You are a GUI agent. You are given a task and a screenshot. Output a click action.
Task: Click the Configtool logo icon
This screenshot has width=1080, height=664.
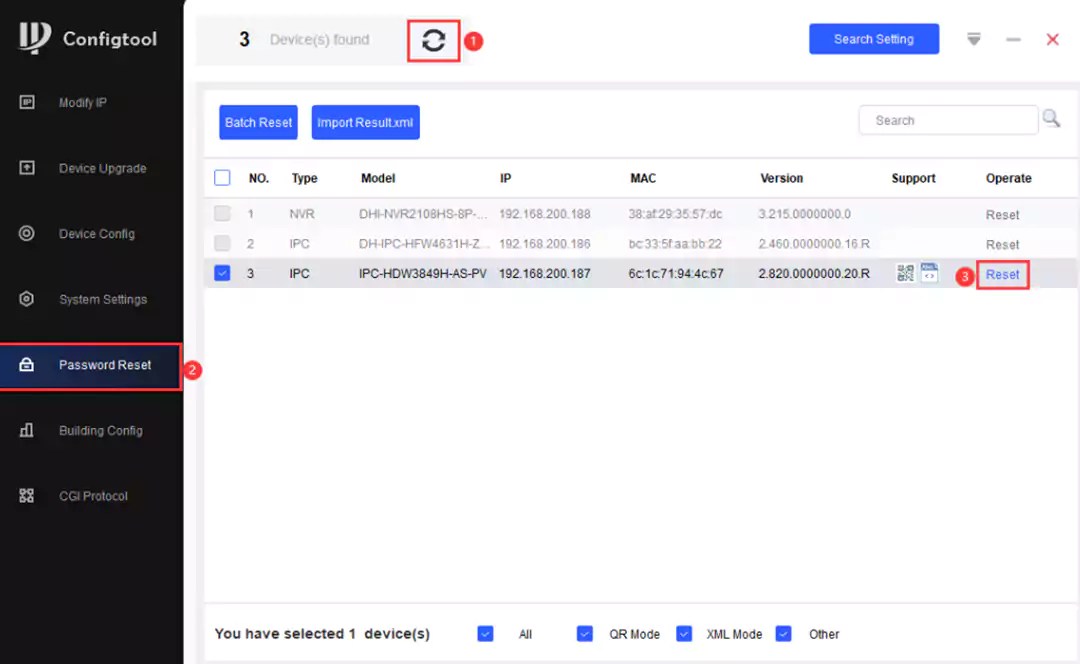click(34, 38)
